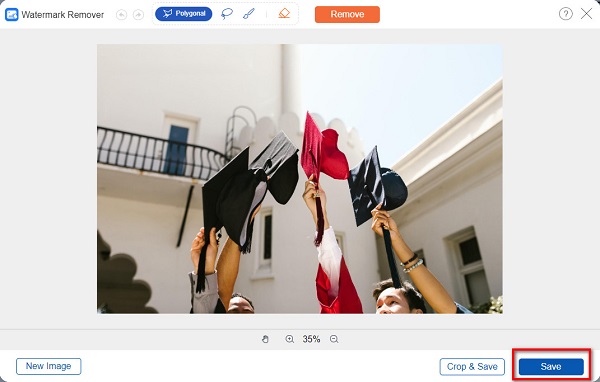600x382 pixels.
Task: Pick the Brush selection tool
Action: coord(249,14)
